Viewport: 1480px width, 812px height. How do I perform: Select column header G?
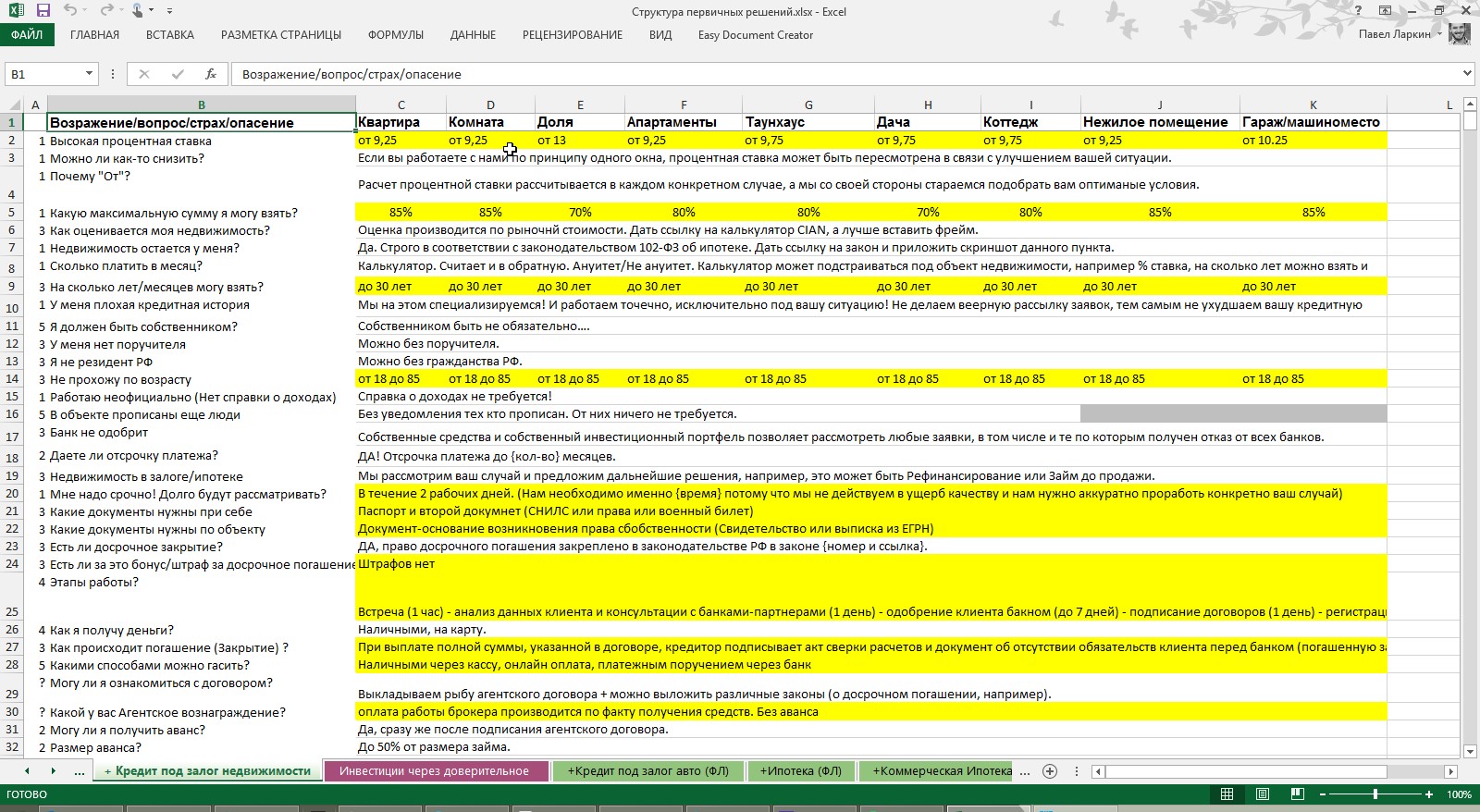click(808, 105)
